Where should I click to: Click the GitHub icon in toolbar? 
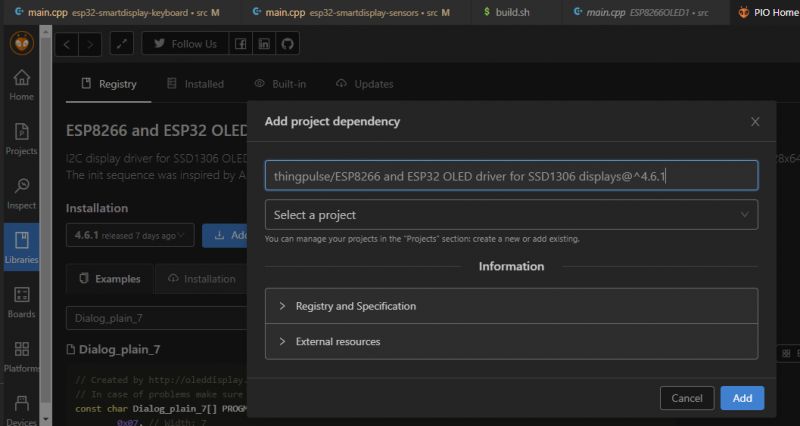coord(288,44)
